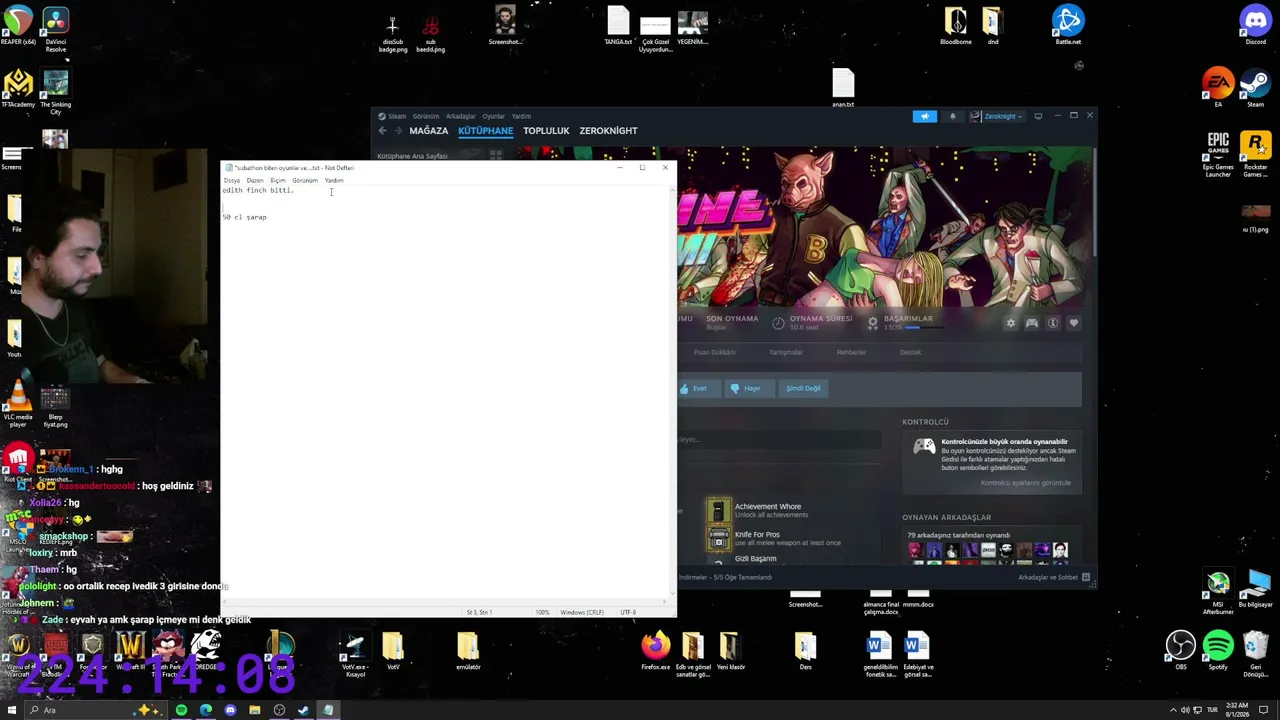Toggle Steam library grid view icon

495,156
